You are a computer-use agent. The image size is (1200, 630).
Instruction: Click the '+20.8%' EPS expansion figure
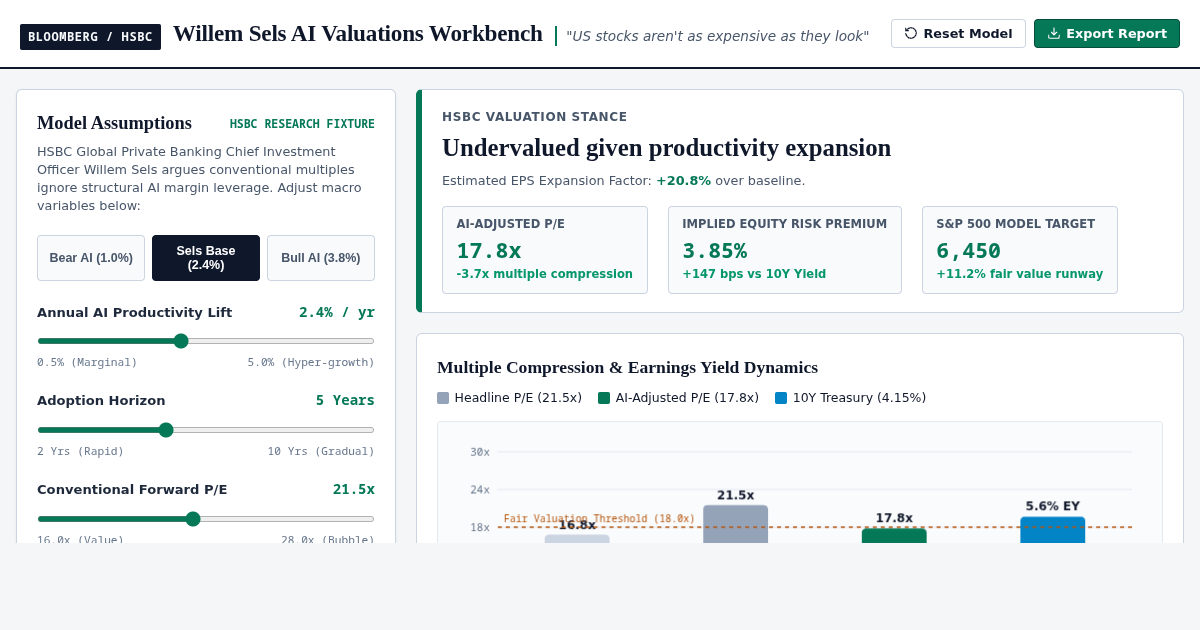(683, 181)
